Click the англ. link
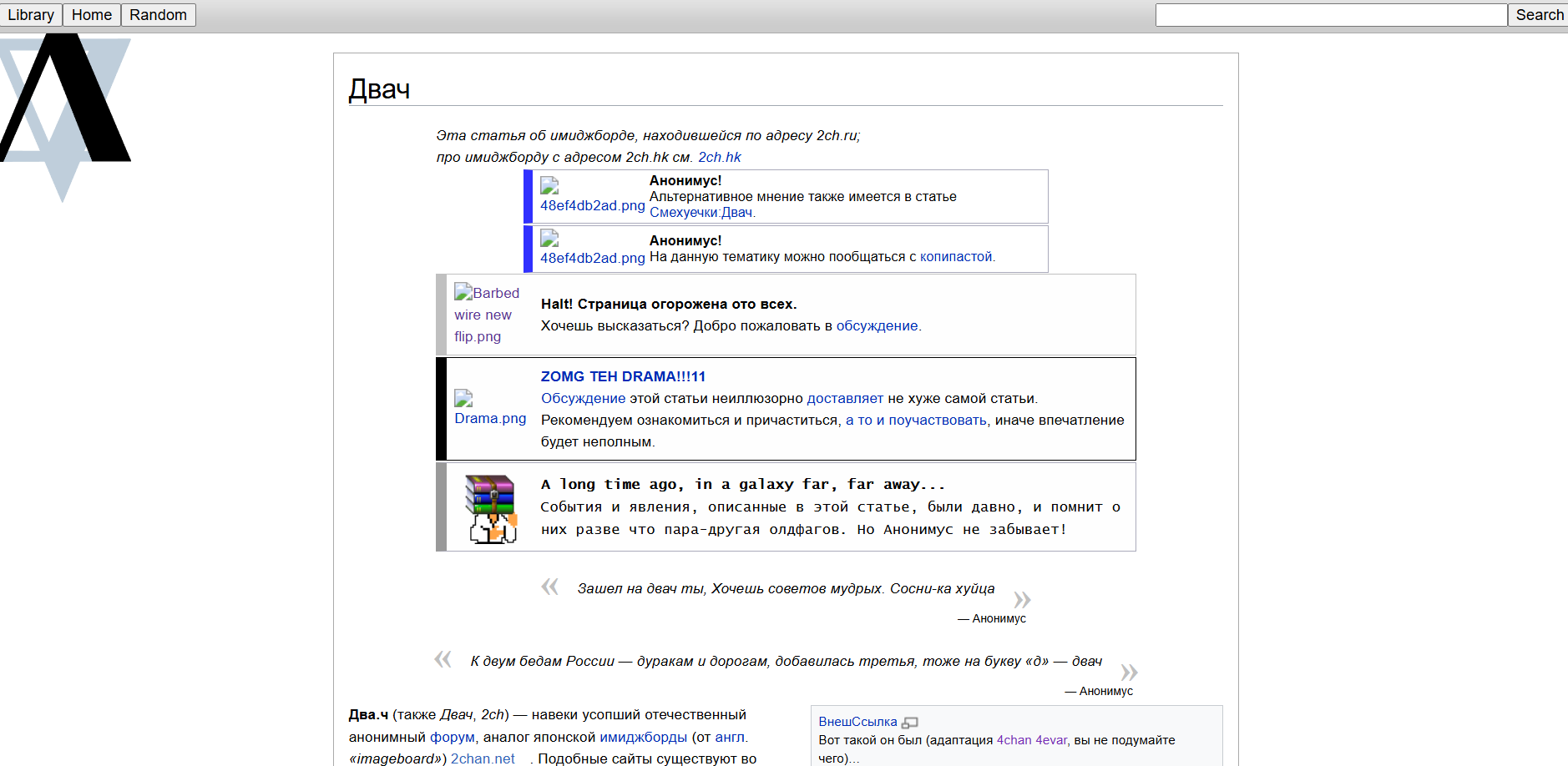The width and height of the screenshot is (1568, 766). (x=731, y=737)
